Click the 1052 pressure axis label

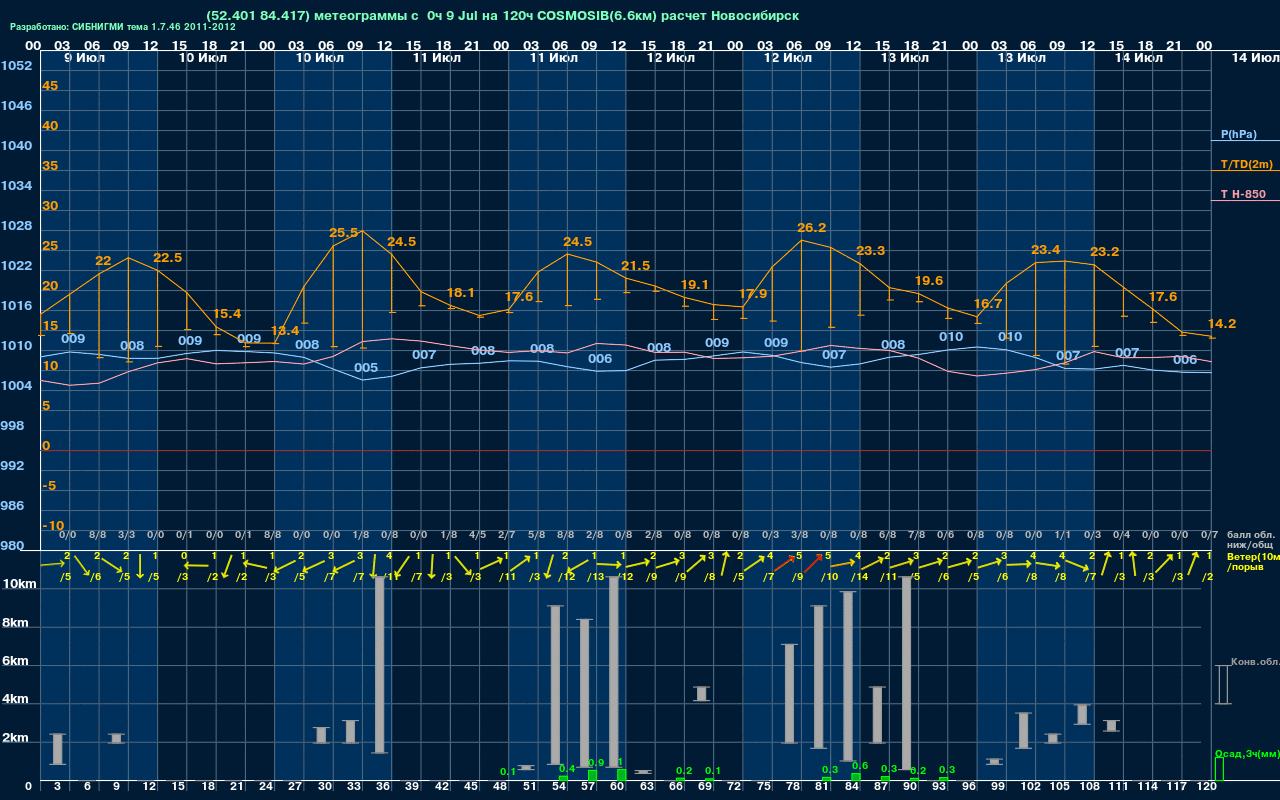coord(15,65)
